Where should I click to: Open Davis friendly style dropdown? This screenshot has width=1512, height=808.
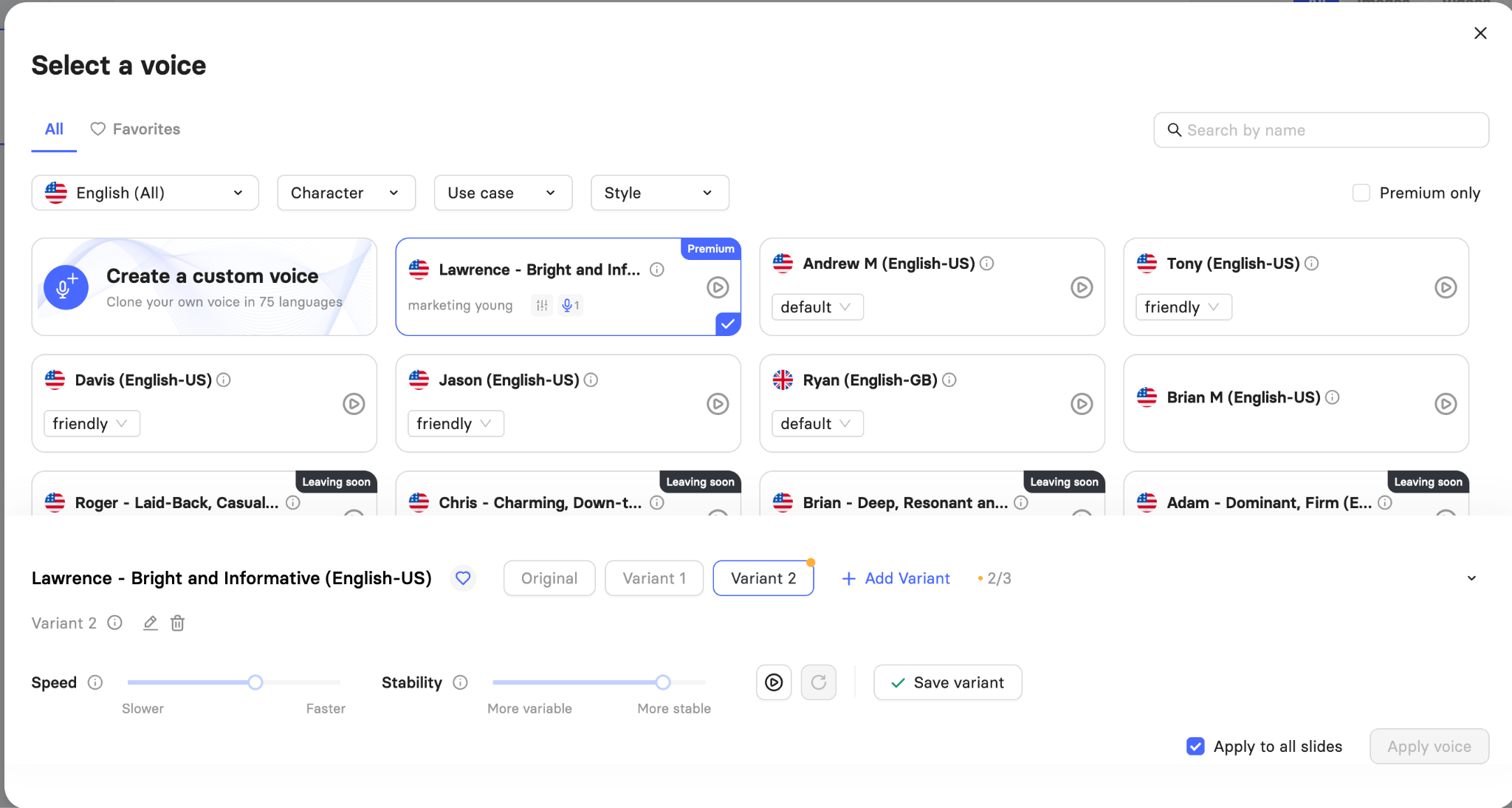click(x=92, y=424)
